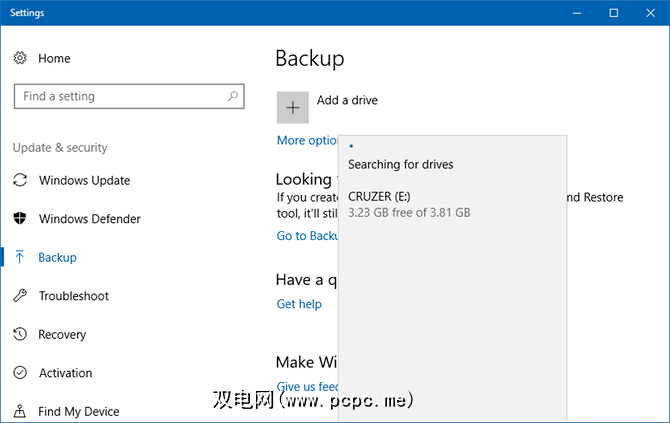
Task: Select the CRUZER (E:) drive
Action: tap(409, 204)
